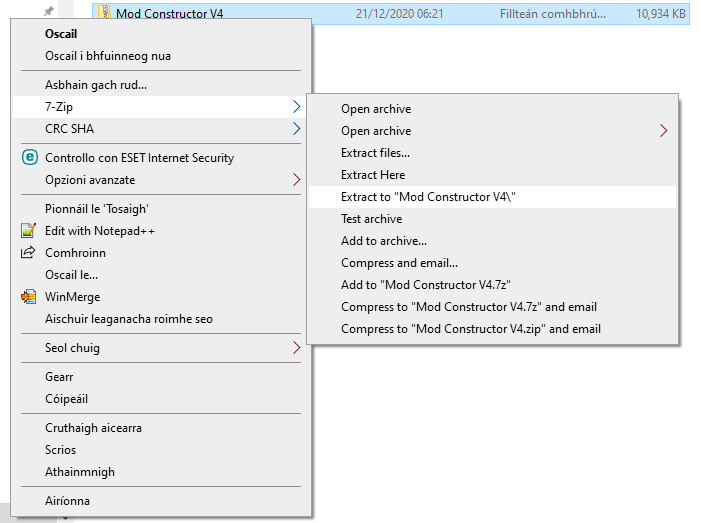
Task: Expand the Opzioni avanzate submenu arrow
Action: (x=296, y=180)
